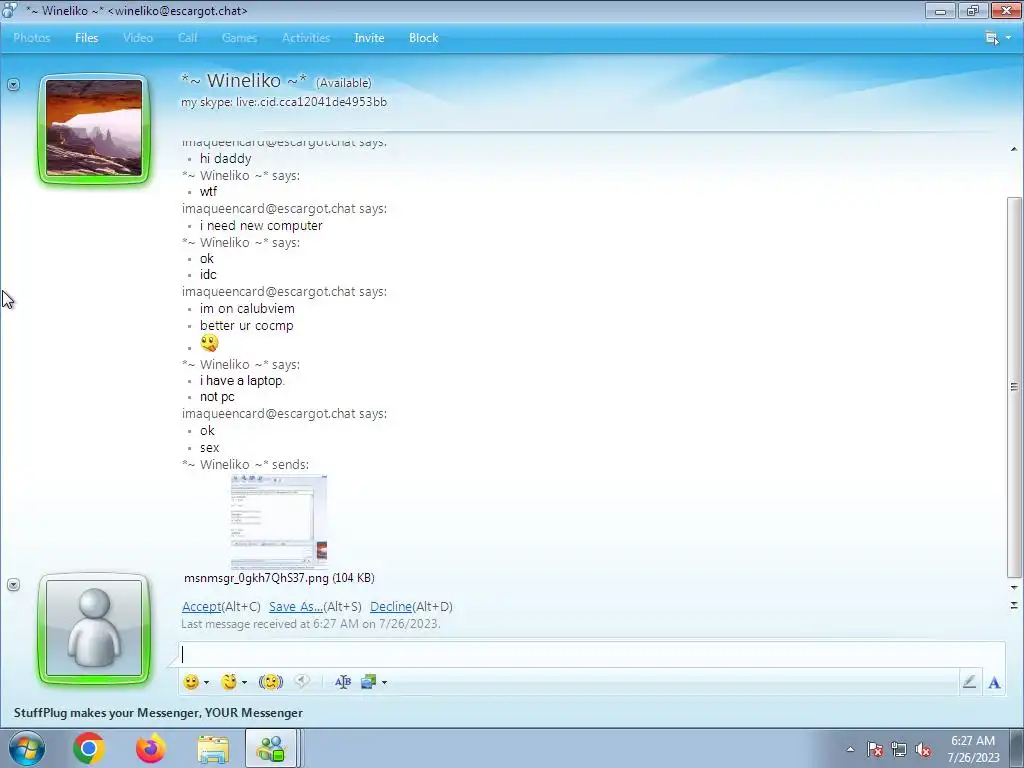1024x768 pixels.
Task: Click the chat history scrollbar thumb
Action: [1014, 387]
